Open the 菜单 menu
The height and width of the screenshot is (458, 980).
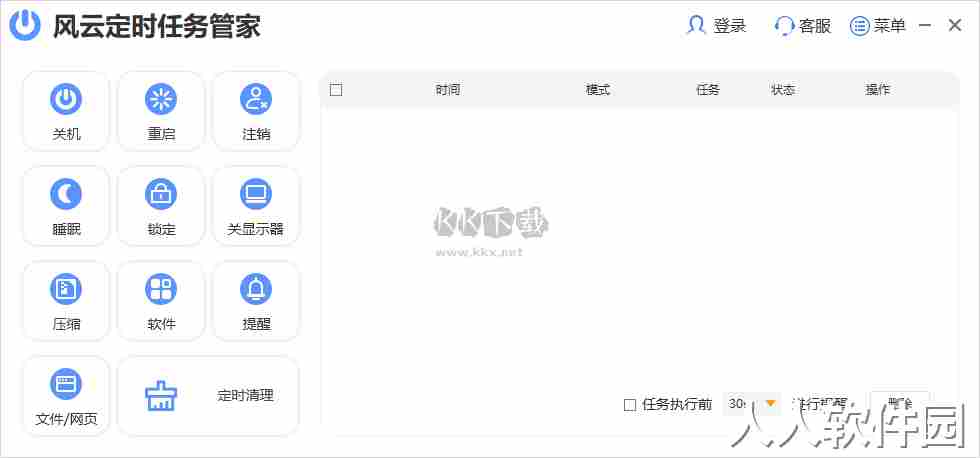coord(878,26)
